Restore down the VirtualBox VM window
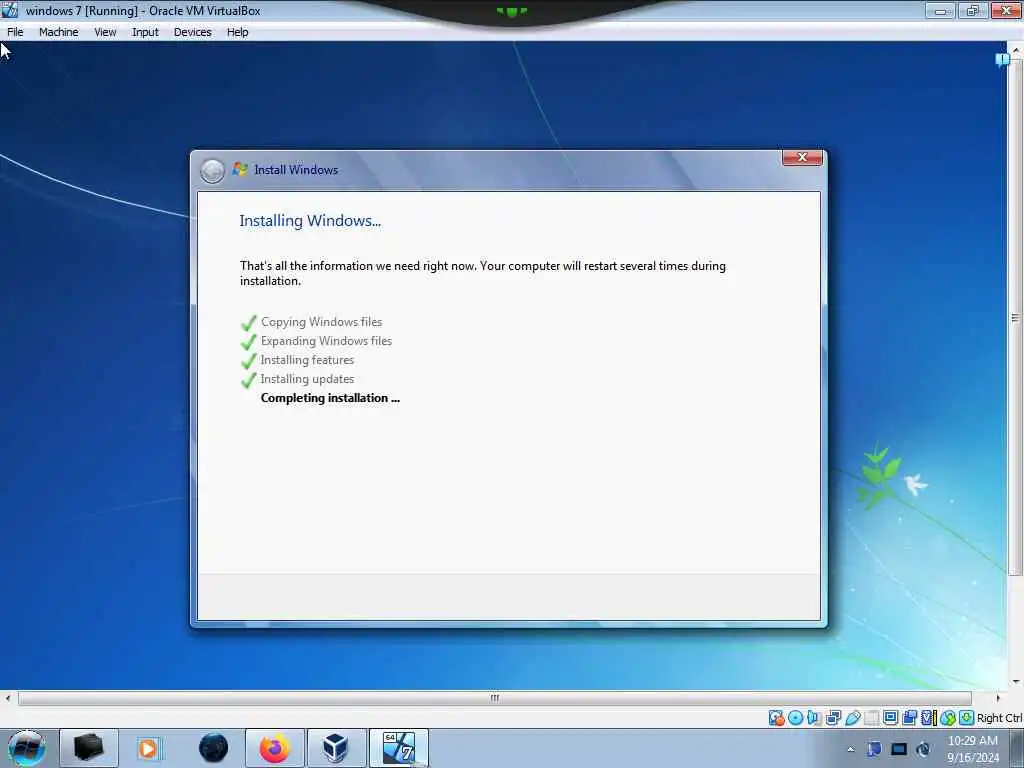 [972, 10]
